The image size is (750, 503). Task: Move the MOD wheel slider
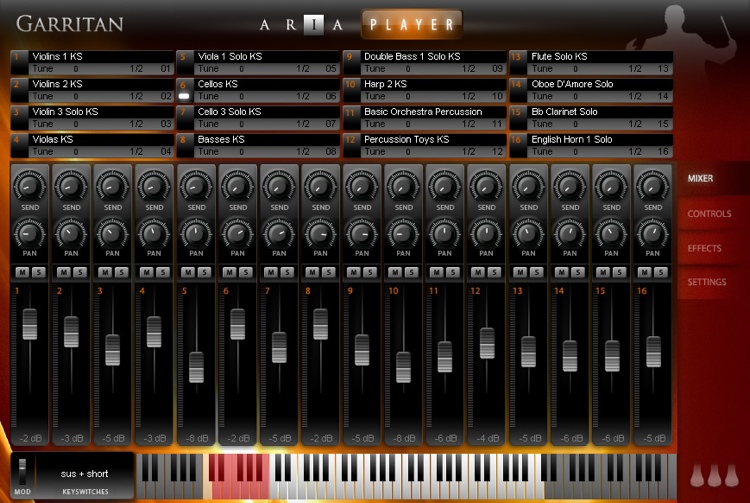click(22, 471)
